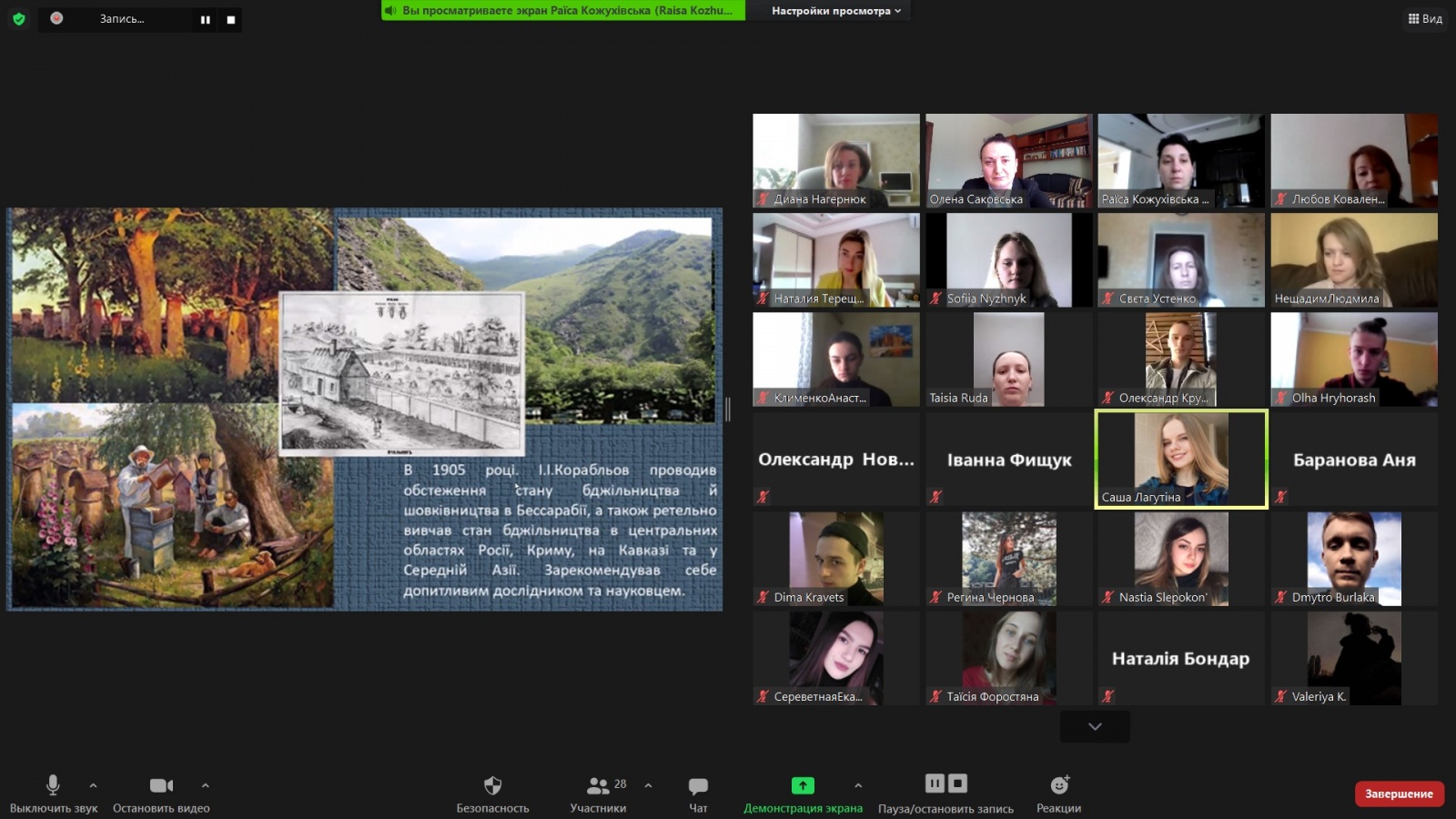Open the Реакции reactions menu
1456x819 pixels.
[1059, 794]
